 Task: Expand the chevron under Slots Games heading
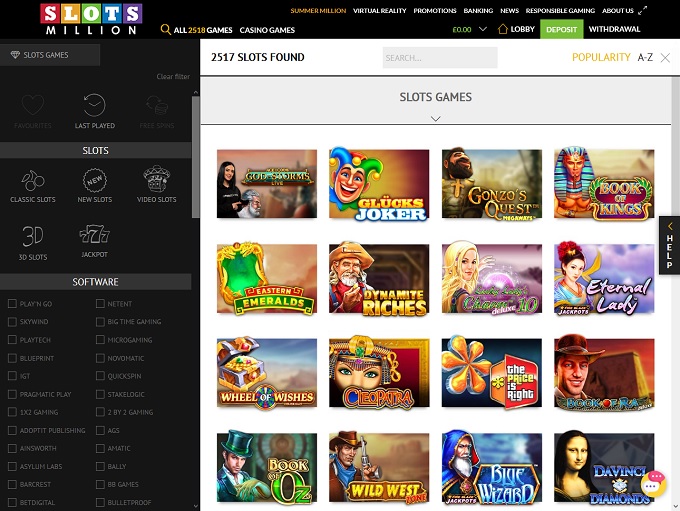tap(435, 118)
